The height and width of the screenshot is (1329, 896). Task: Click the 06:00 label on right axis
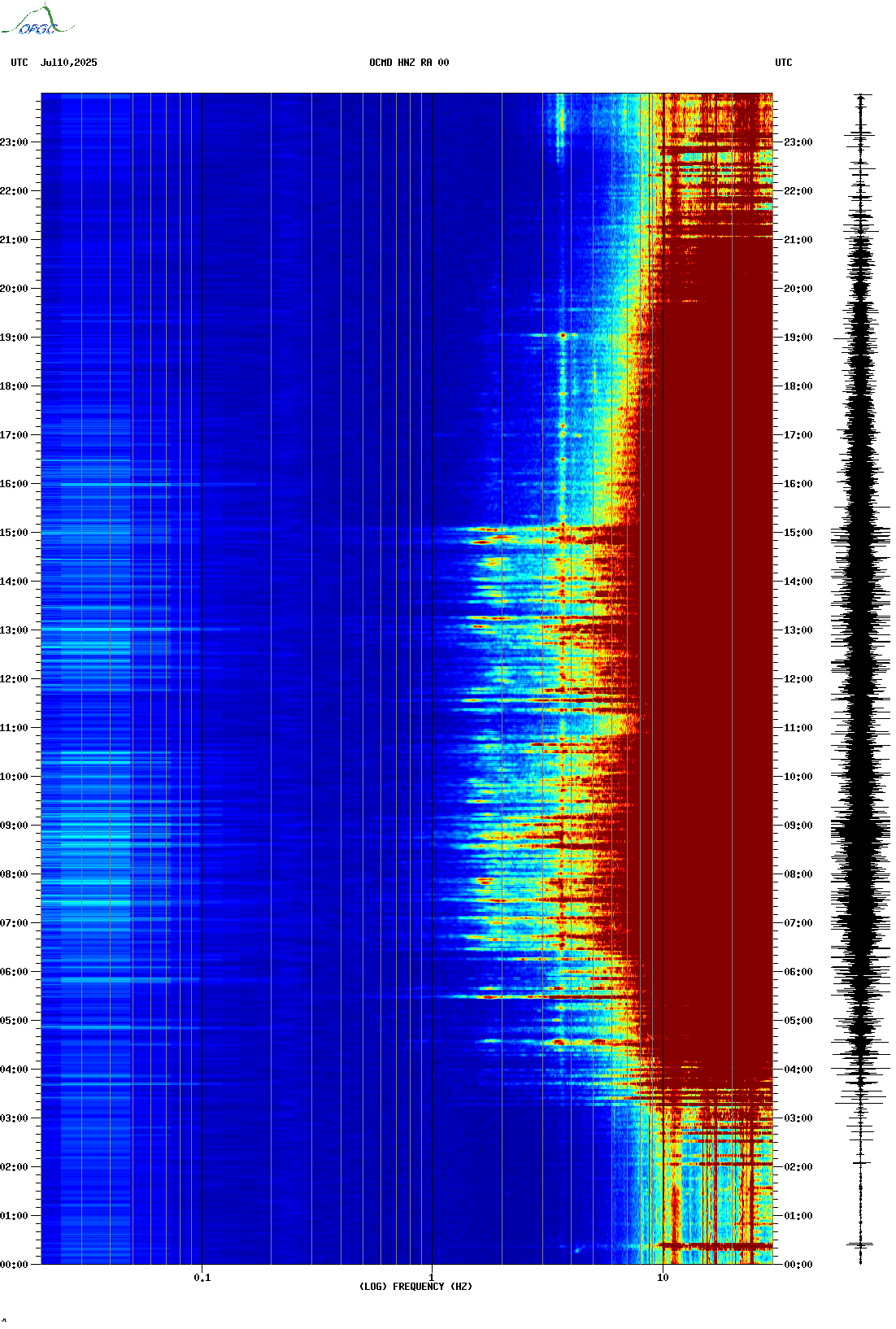[798, 972]
